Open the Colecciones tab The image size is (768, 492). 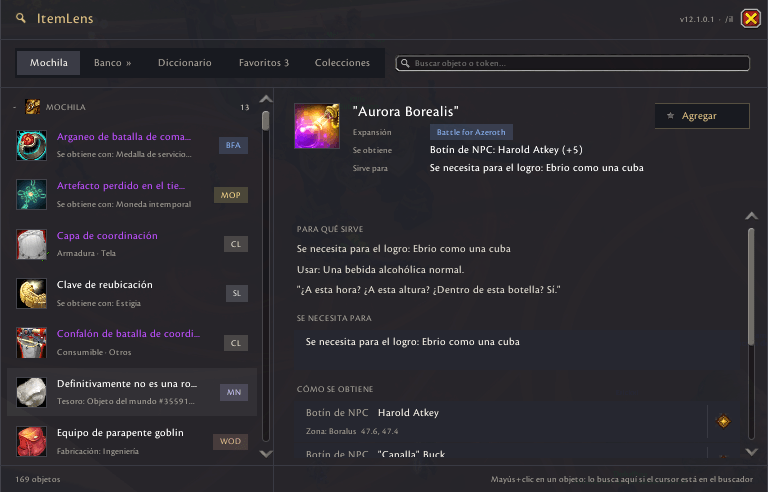click(342, 63)
